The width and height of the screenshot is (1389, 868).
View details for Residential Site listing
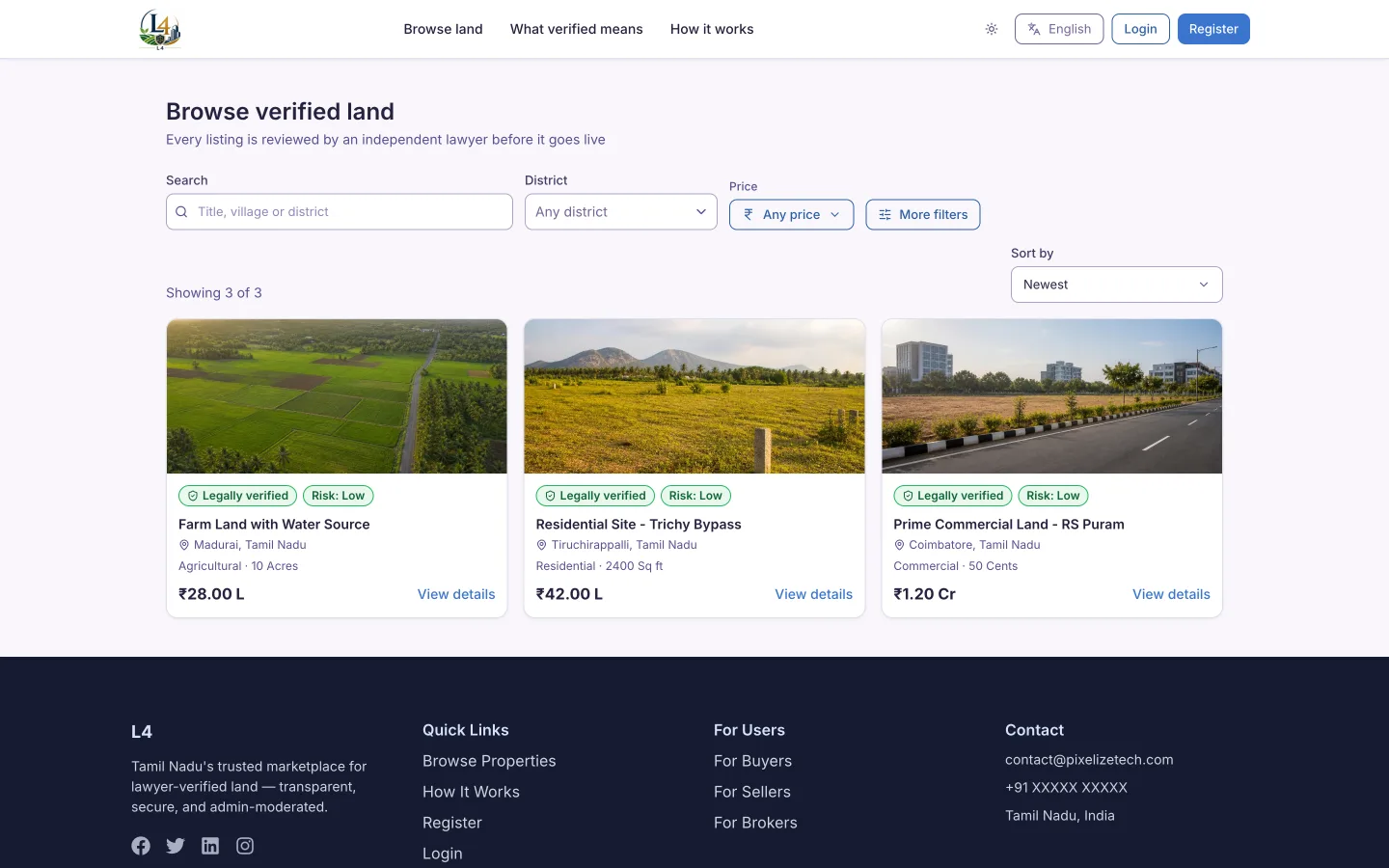click(x=814, y=594)
